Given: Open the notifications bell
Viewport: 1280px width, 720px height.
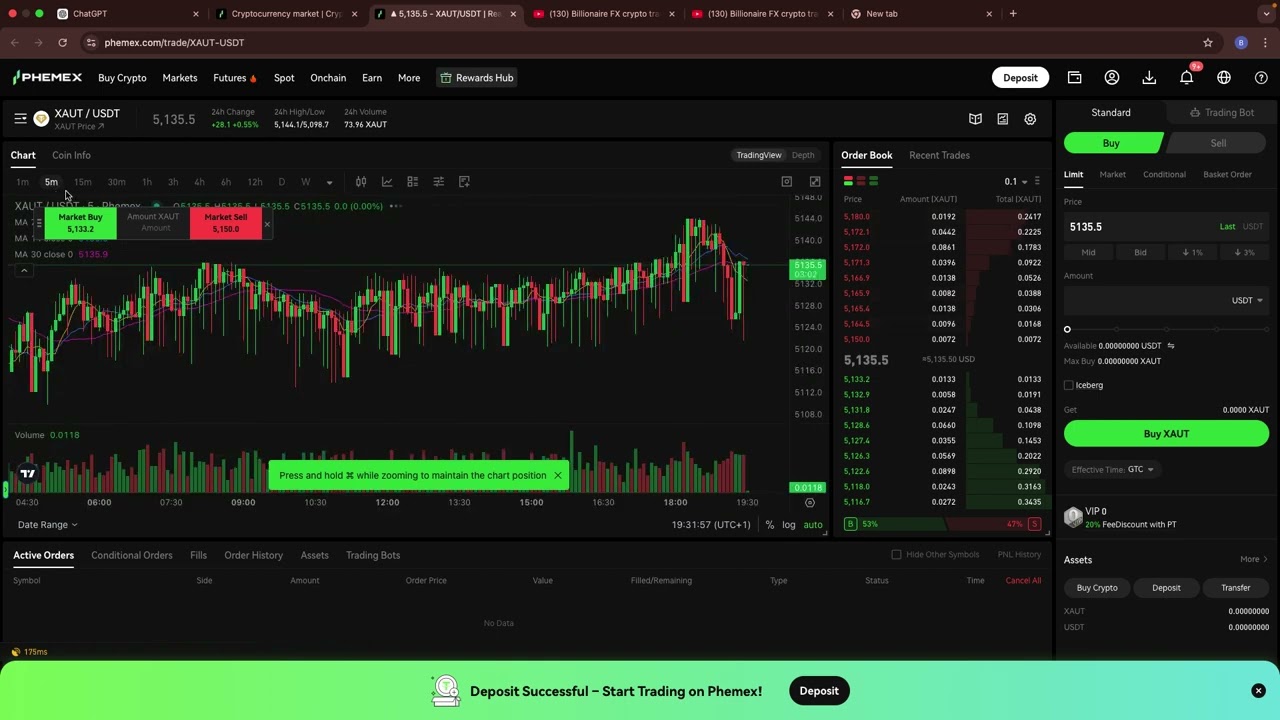Looking at the screenshot, I should coord(1186,78).
